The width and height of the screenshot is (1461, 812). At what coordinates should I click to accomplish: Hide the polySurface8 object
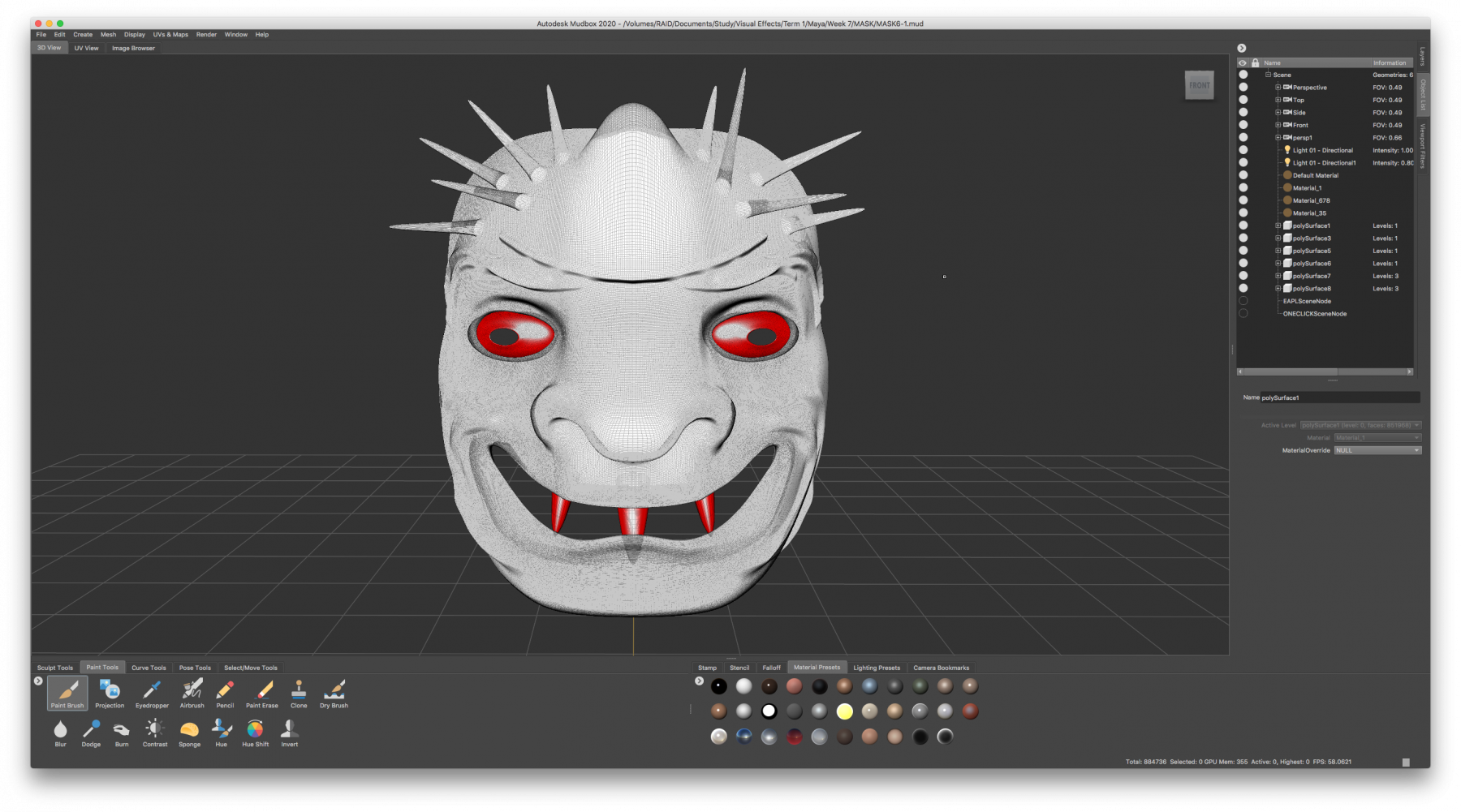click(x=1243, y=289)
